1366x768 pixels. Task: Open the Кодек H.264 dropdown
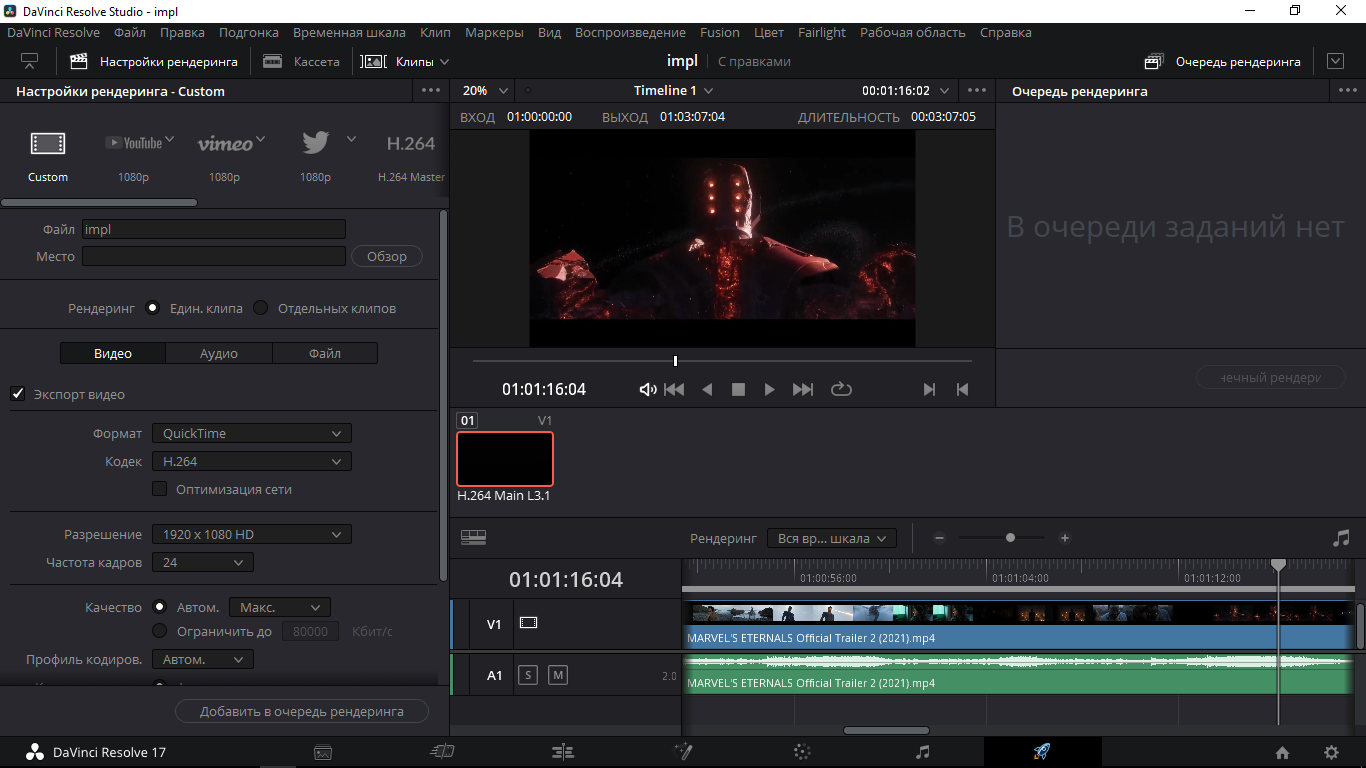click(x=252, y=461)
